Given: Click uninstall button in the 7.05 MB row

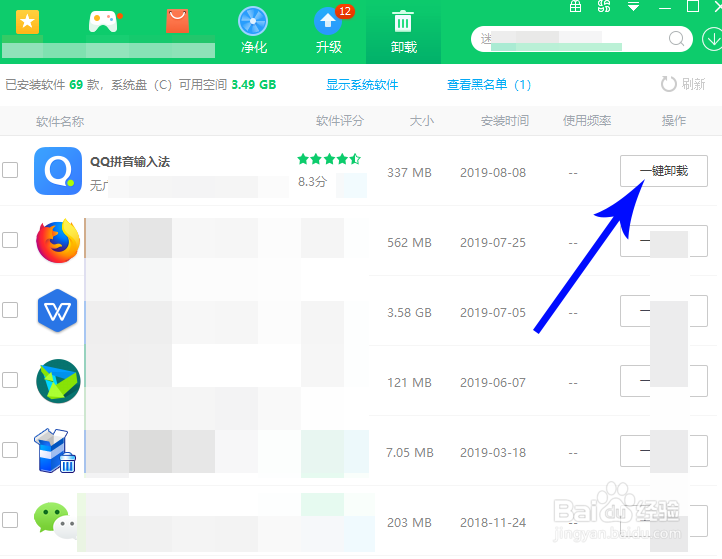Looking at the screenshot, I should 664,451.
